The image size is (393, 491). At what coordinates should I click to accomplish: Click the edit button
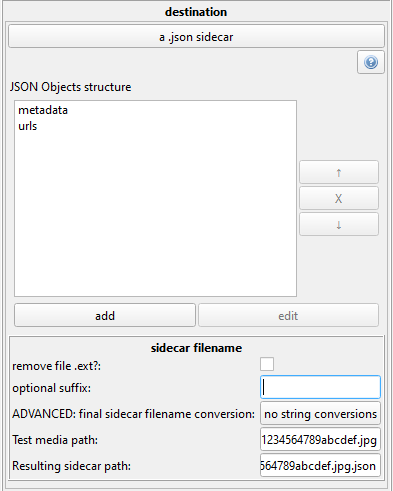tap(288, 315)
